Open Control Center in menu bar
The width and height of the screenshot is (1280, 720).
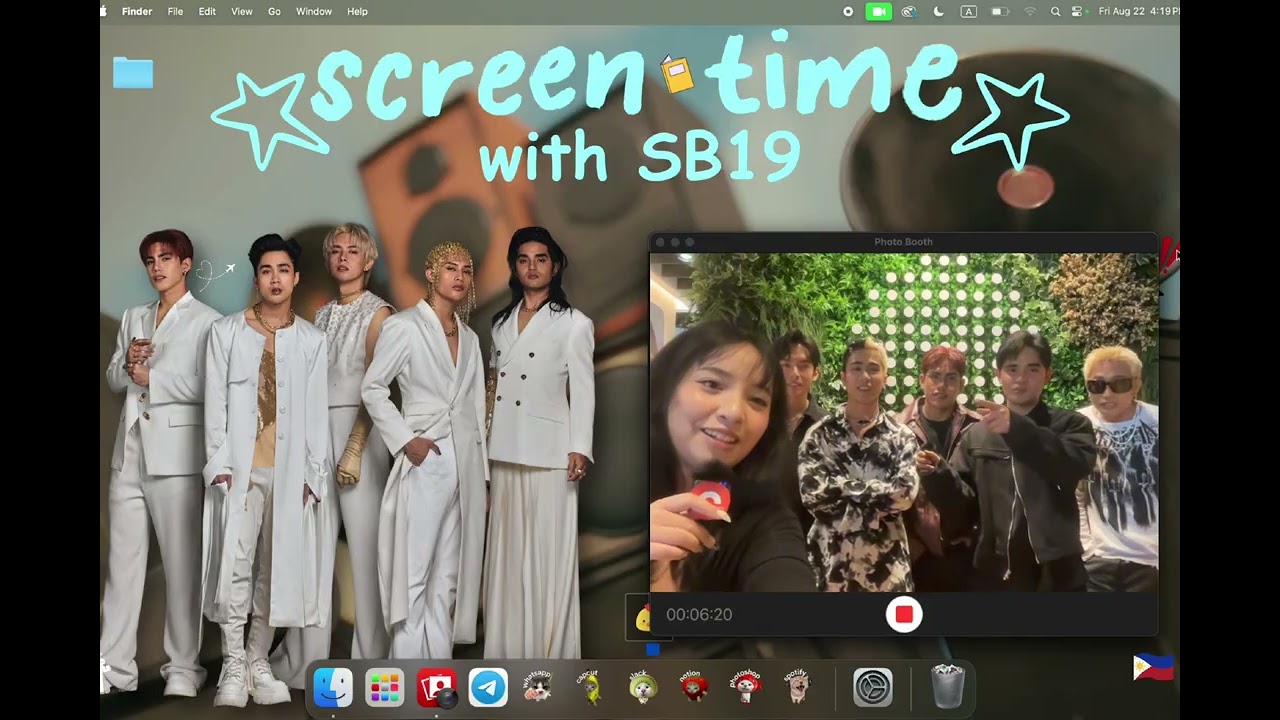coord(1078,11)
